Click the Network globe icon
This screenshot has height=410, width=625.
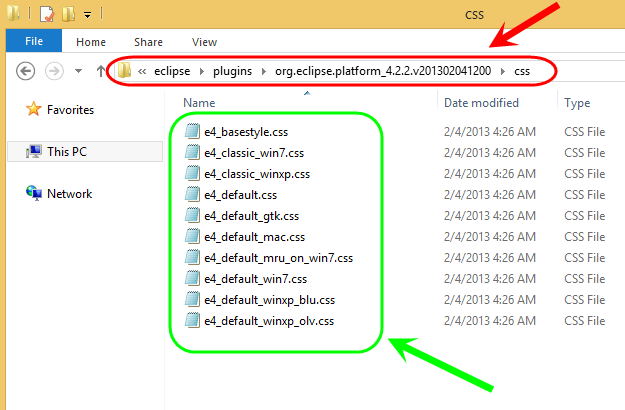pyautogui.click(x=33, y=193)
